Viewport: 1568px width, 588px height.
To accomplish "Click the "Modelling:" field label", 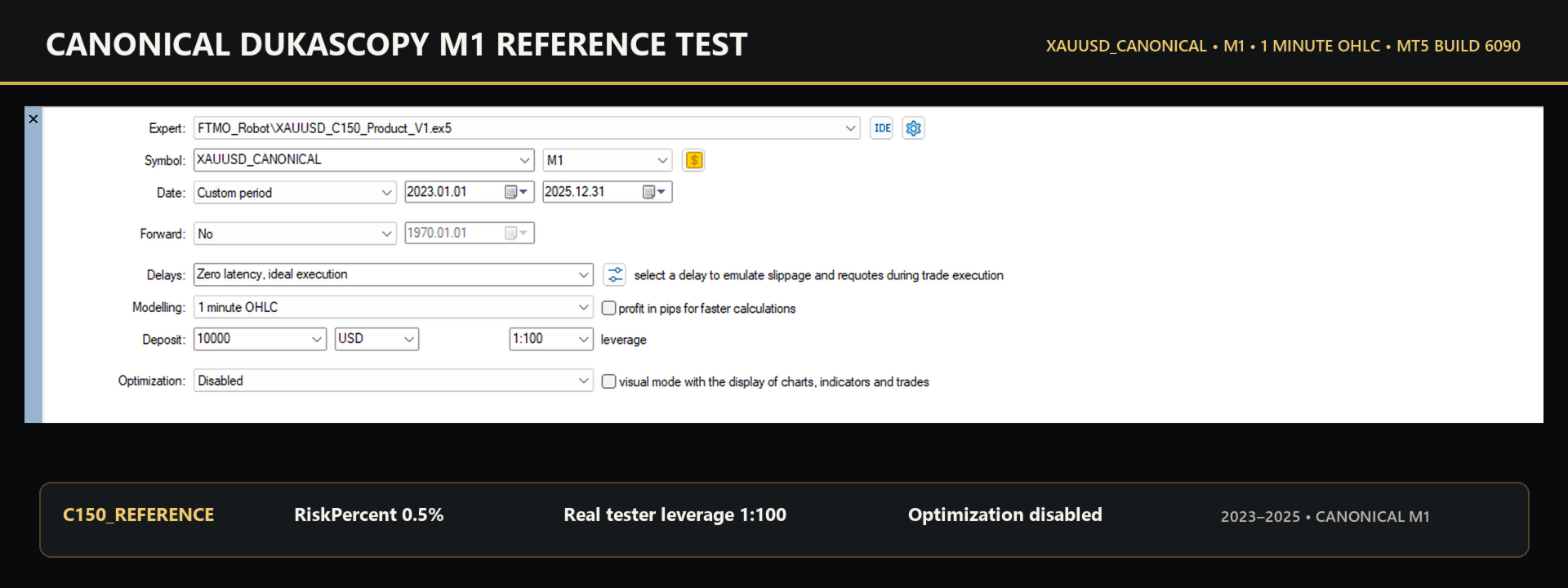I will [x=158, y=307].
